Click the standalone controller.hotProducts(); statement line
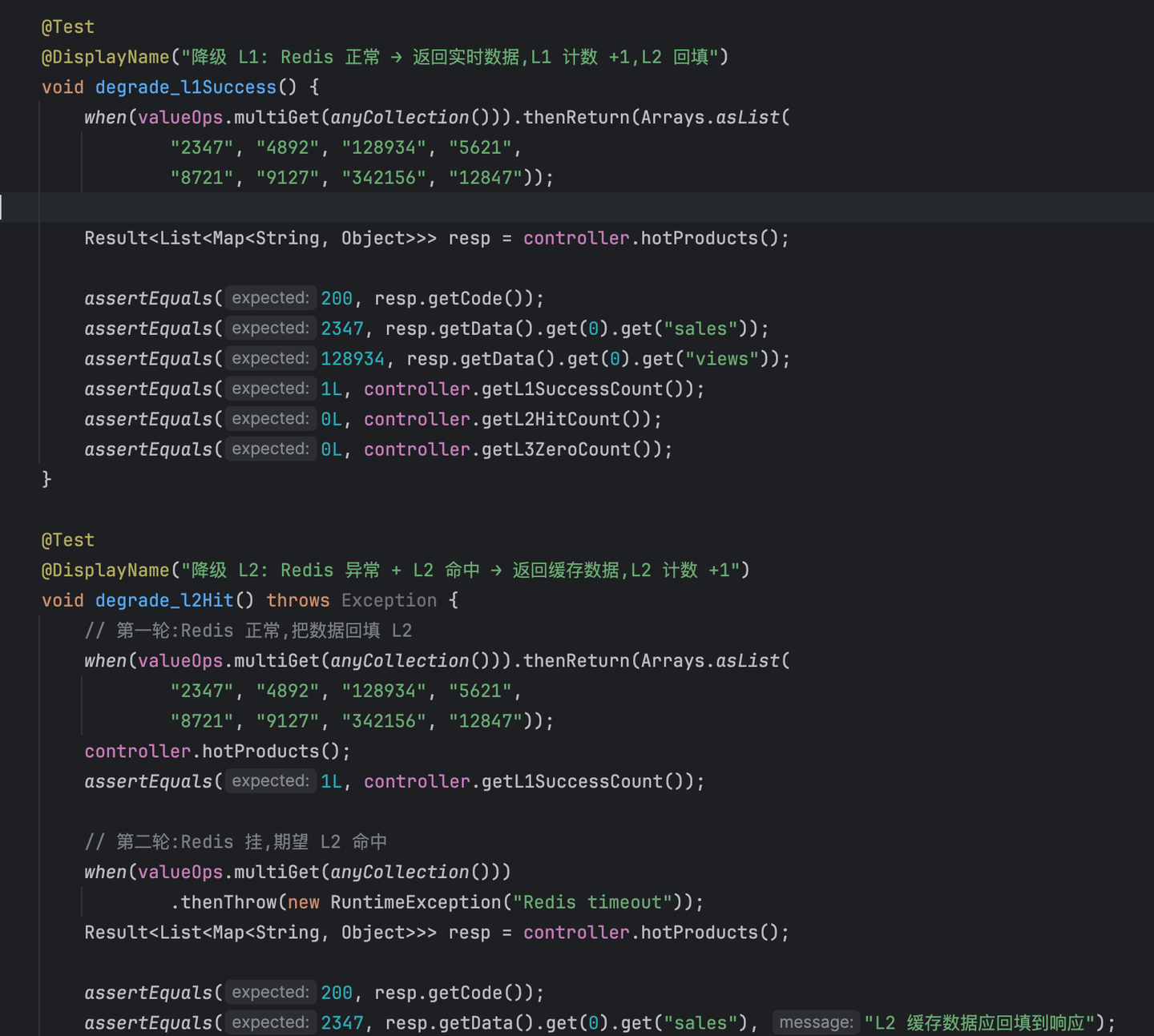1154x1036 pixels. pos(218,752)
